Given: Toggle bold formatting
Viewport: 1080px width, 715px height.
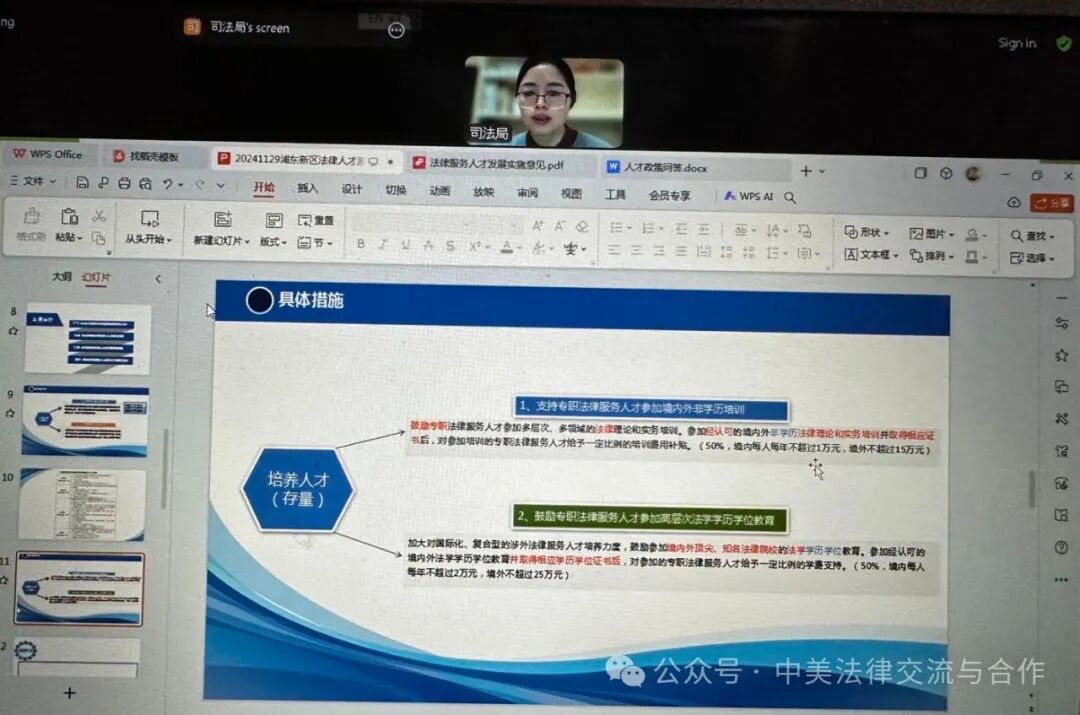Looking at the screenshot, I should point(360,245).
